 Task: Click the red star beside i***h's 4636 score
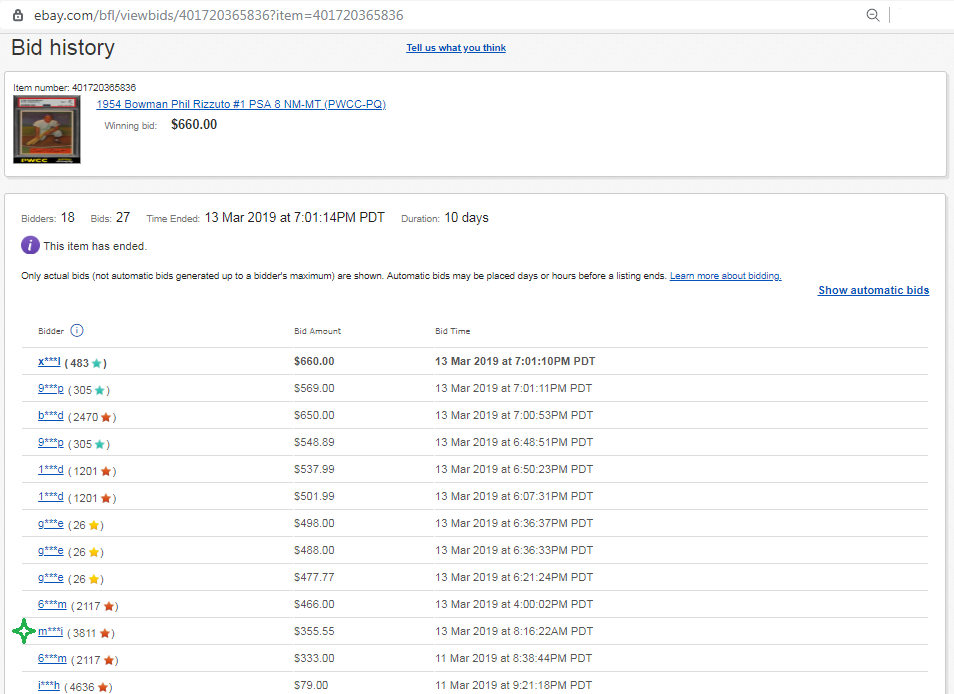[103, 687]
